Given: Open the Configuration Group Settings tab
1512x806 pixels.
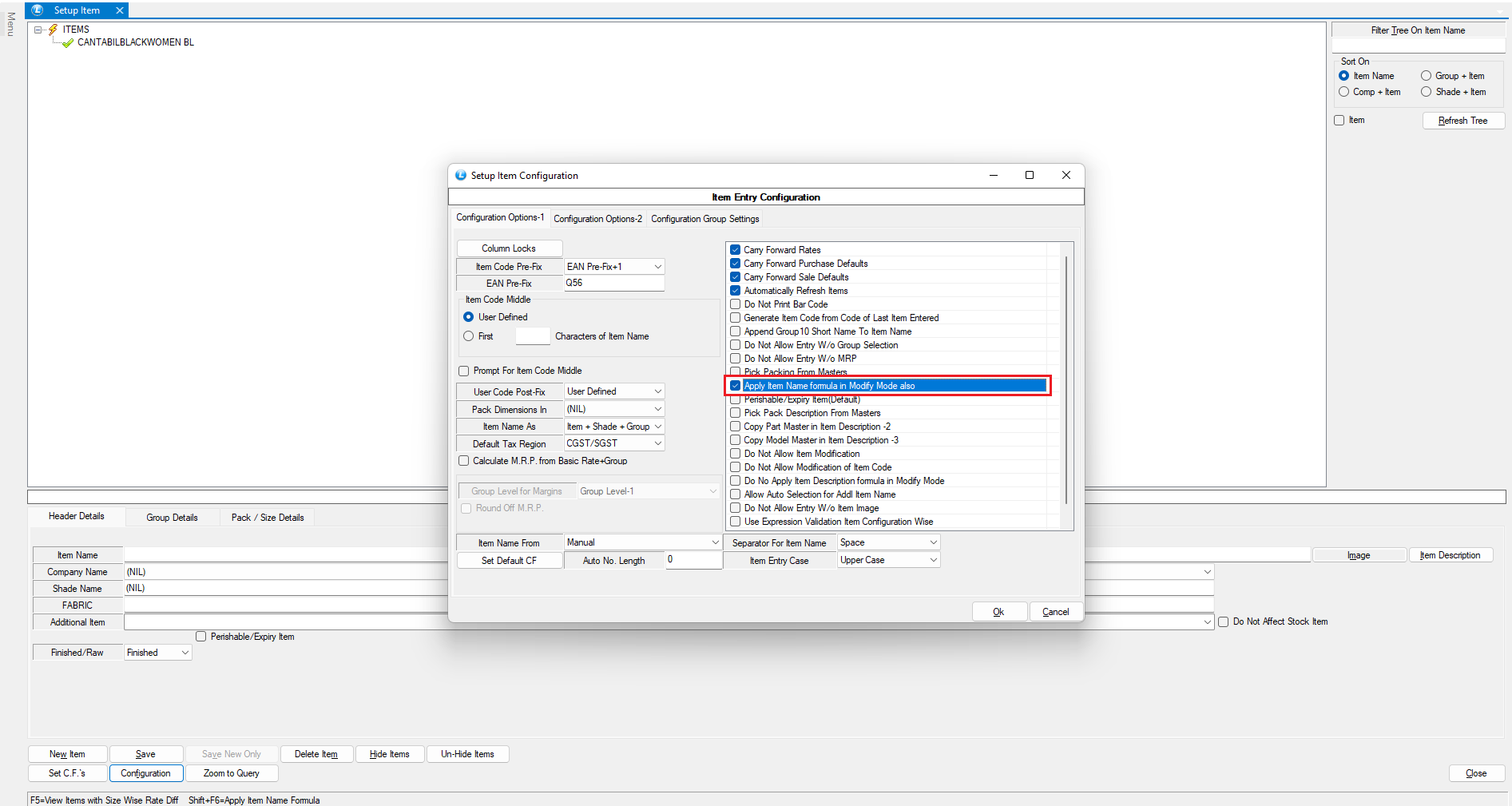Looking at the screenshot, I should tap(704, 219).
